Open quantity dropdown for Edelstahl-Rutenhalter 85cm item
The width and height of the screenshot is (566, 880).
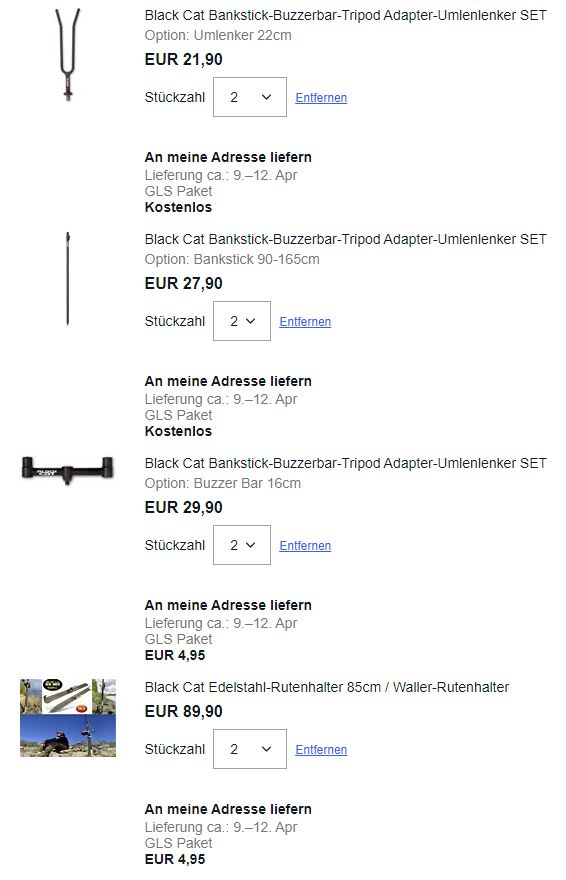click(250, 749)
